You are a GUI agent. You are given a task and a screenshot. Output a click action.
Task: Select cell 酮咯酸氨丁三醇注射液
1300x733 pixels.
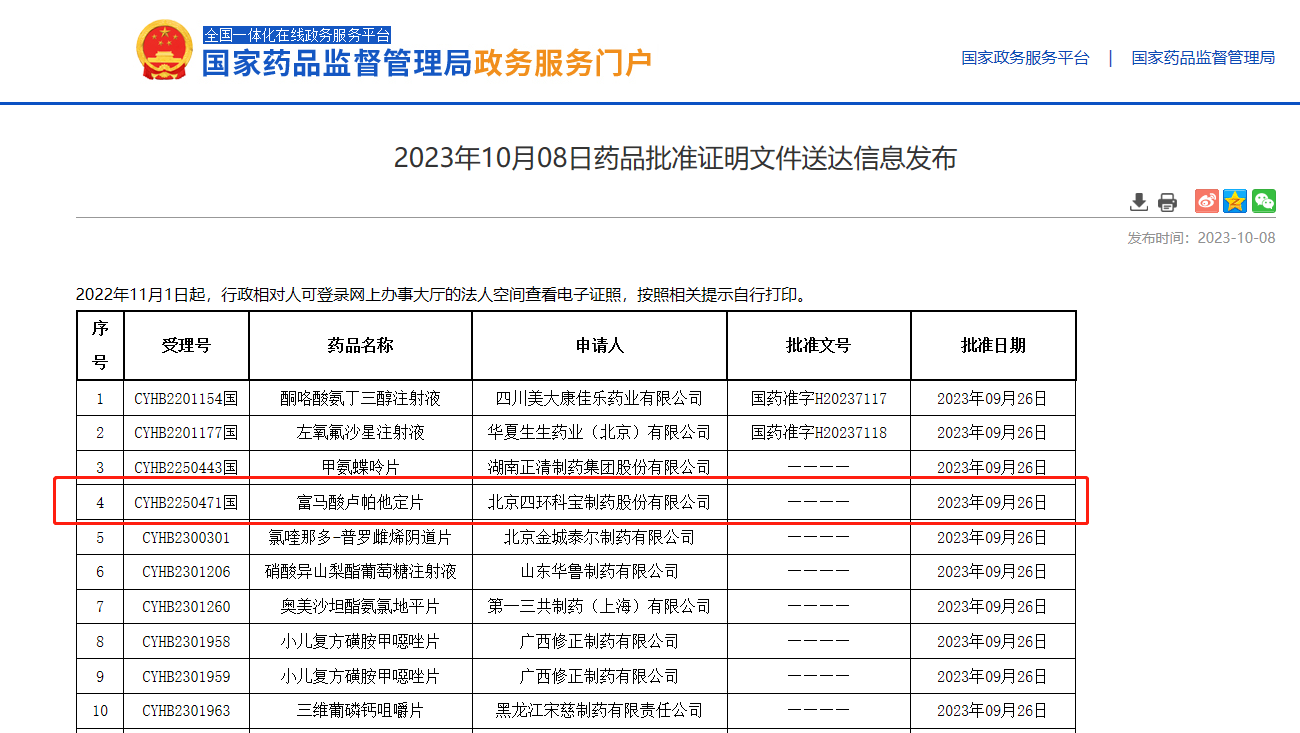(x=360, y=398)
